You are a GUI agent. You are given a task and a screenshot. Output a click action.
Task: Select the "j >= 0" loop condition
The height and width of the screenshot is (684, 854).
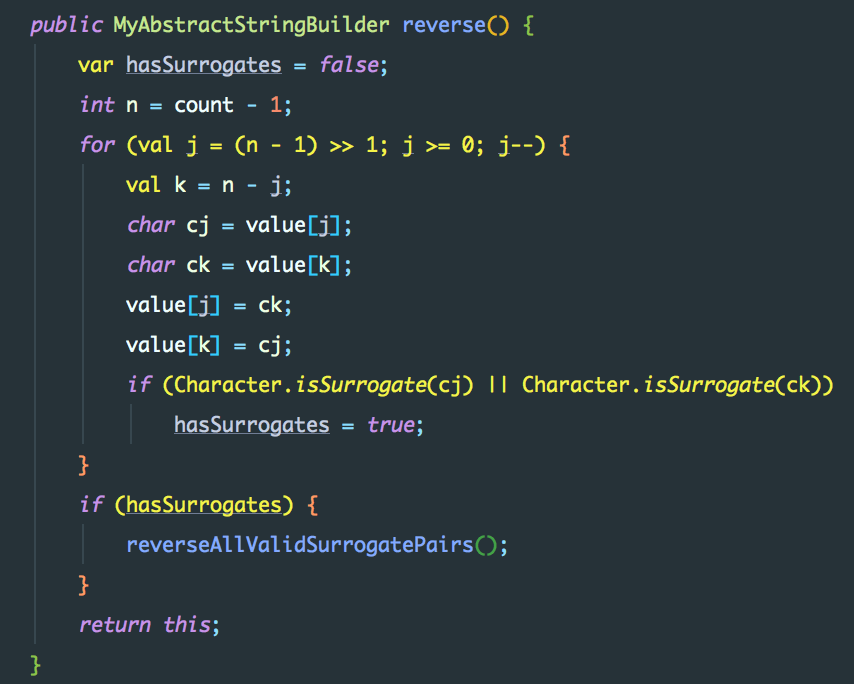pyautogui.click(x=440, y=145)
